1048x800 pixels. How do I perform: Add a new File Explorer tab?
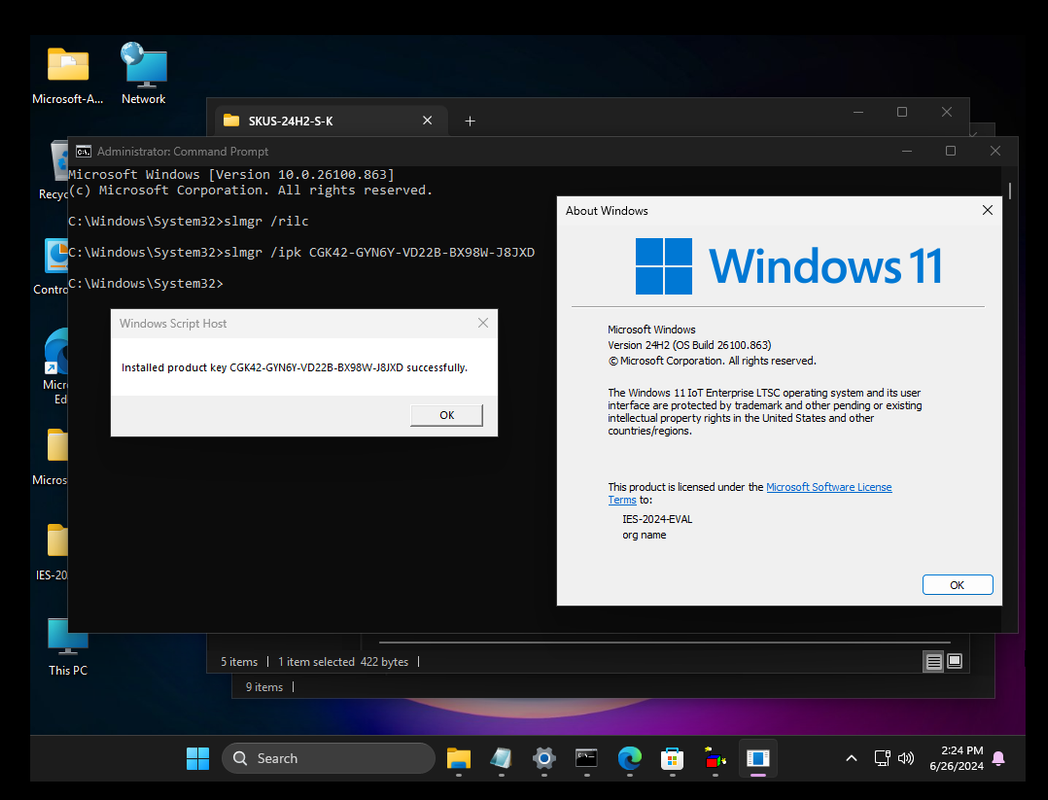pyautogui.click(x=470, y=121)
